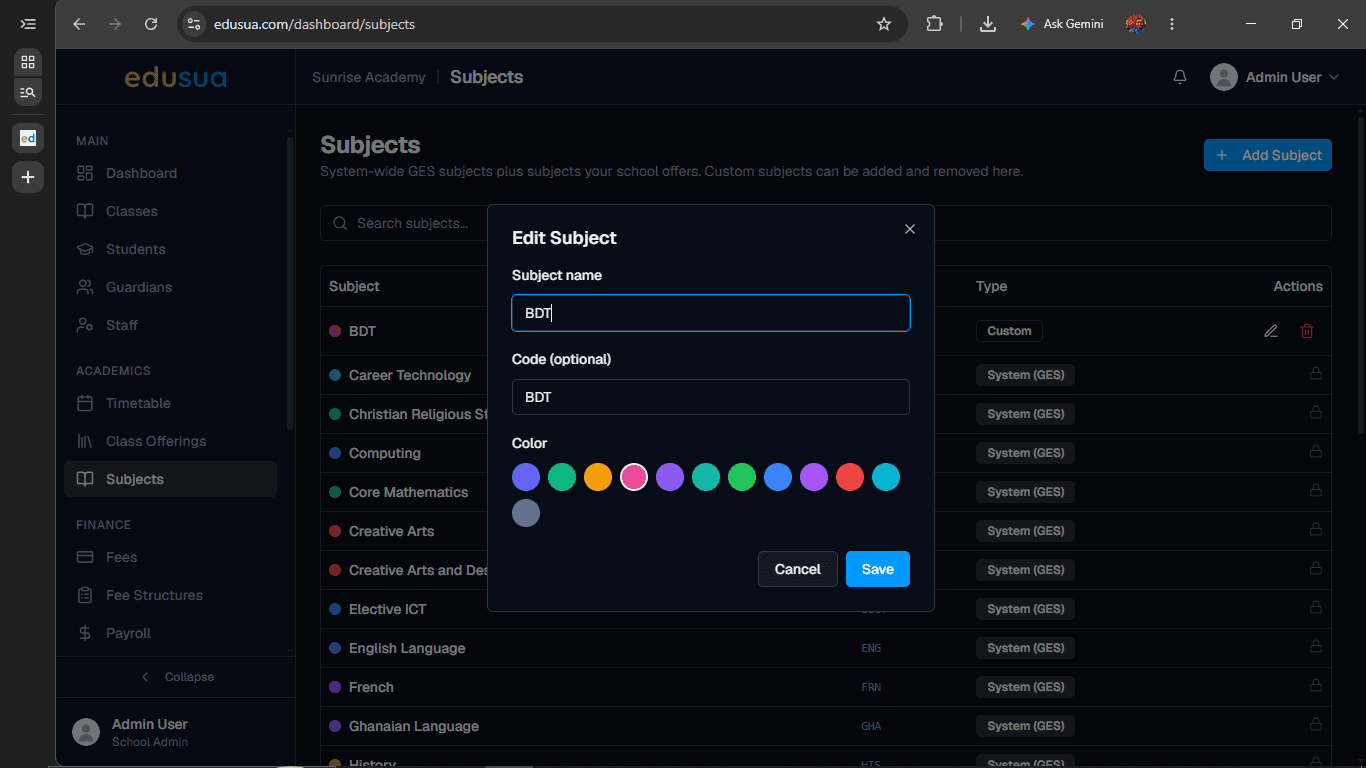
Task: Click the Cancel button
Action: (798, 569)
